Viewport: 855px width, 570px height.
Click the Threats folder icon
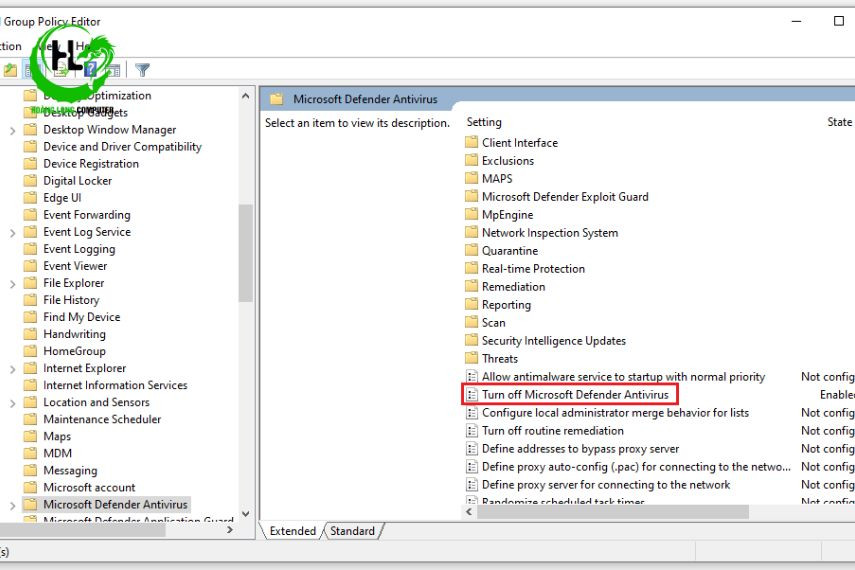[472, 358]
